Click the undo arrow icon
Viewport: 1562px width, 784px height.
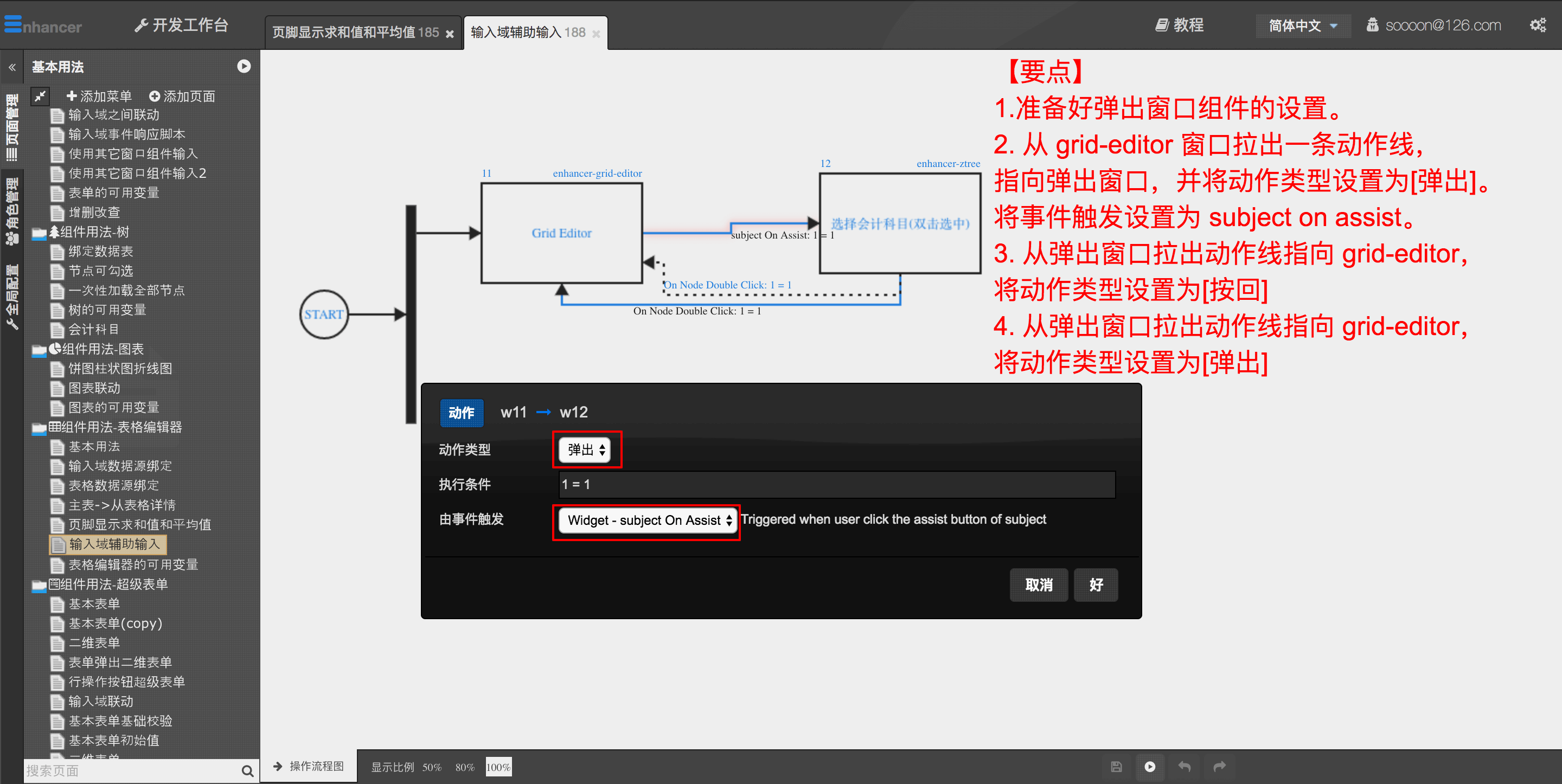coord(1184,767)
